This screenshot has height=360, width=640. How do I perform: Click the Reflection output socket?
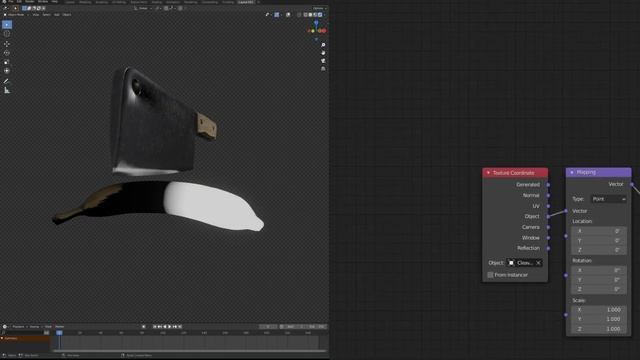tap(548, 248)
